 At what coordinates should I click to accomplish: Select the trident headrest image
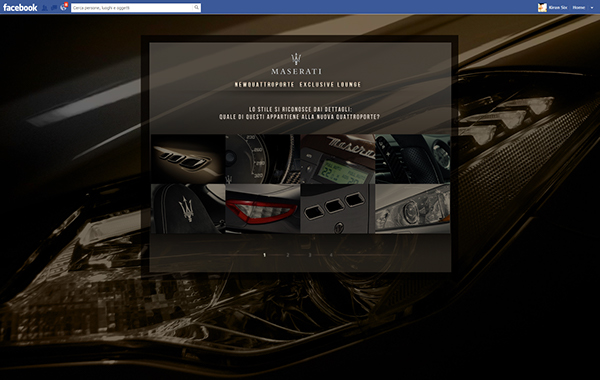tap(188, 209)
